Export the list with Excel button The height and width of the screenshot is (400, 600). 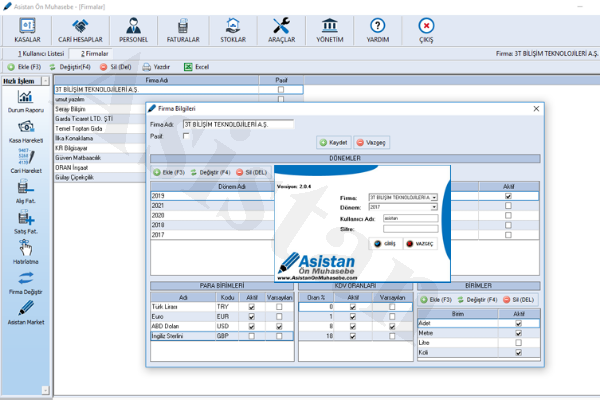(x=196, y=67)
